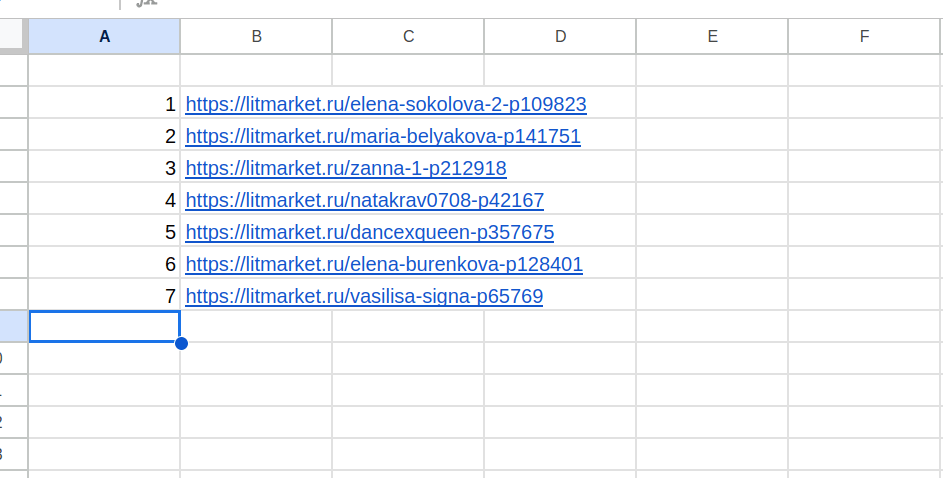The image size is (943, 478).
Task: Select the cell containing number 1
Action: 104,104
